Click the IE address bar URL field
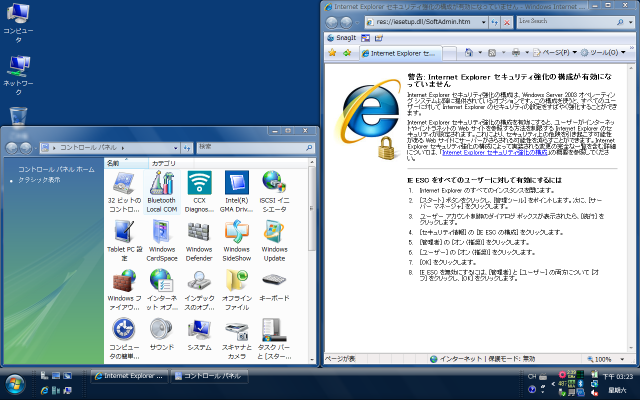 pos(423,22)
